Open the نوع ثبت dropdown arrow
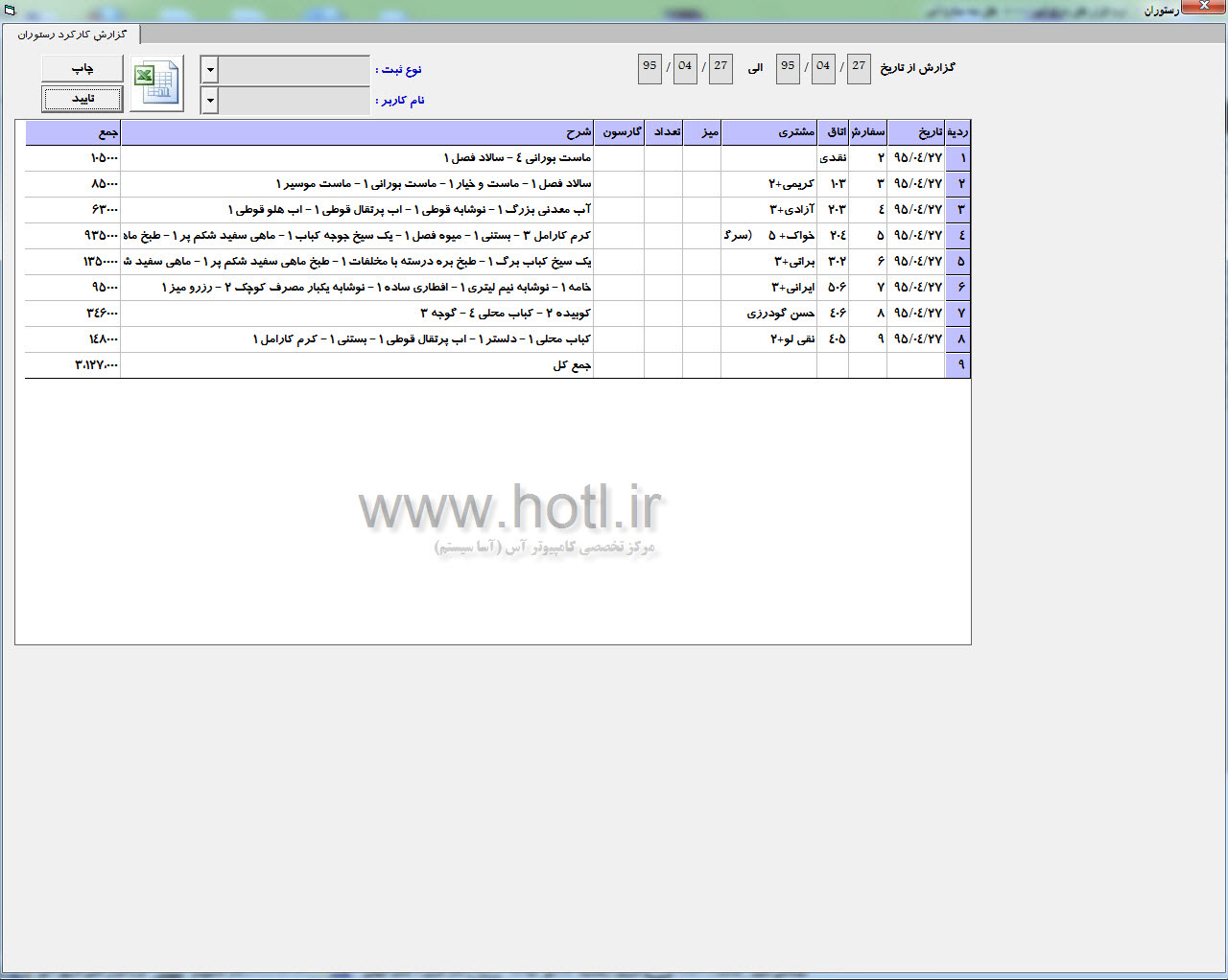The image size is (1228, 980). (210, 70)
